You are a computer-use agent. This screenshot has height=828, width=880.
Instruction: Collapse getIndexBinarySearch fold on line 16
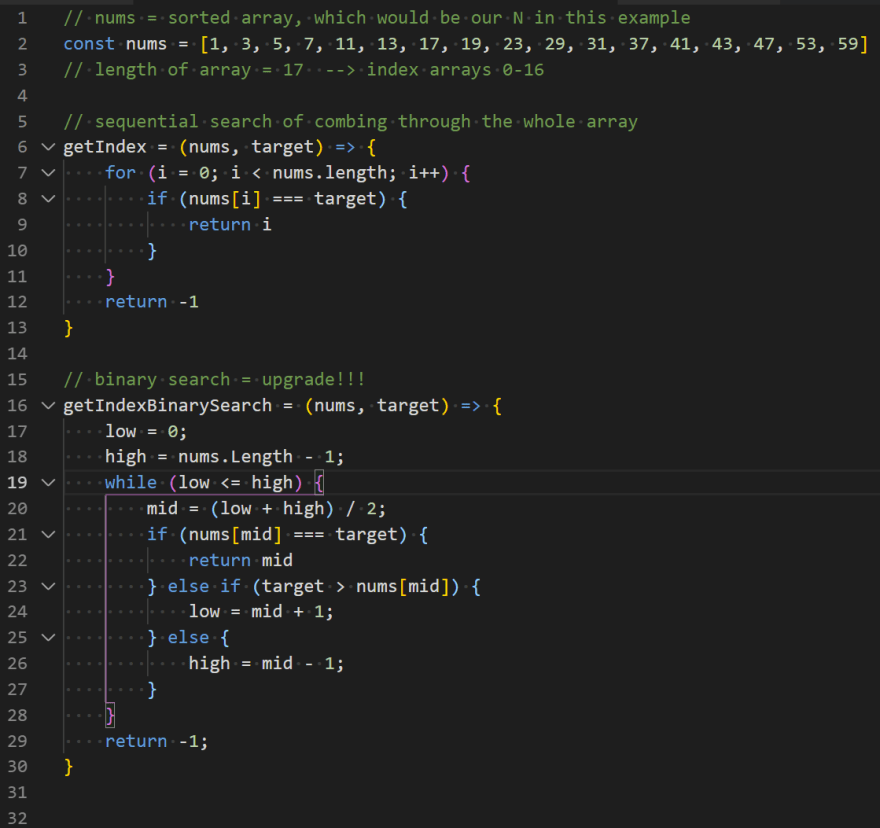tap(49, 405)
